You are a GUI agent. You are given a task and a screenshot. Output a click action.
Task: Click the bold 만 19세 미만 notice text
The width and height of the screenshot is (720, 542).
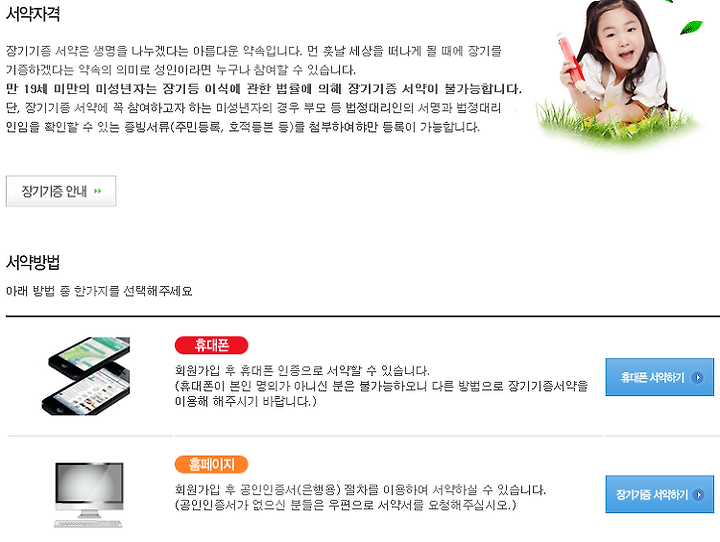(264, 89)
